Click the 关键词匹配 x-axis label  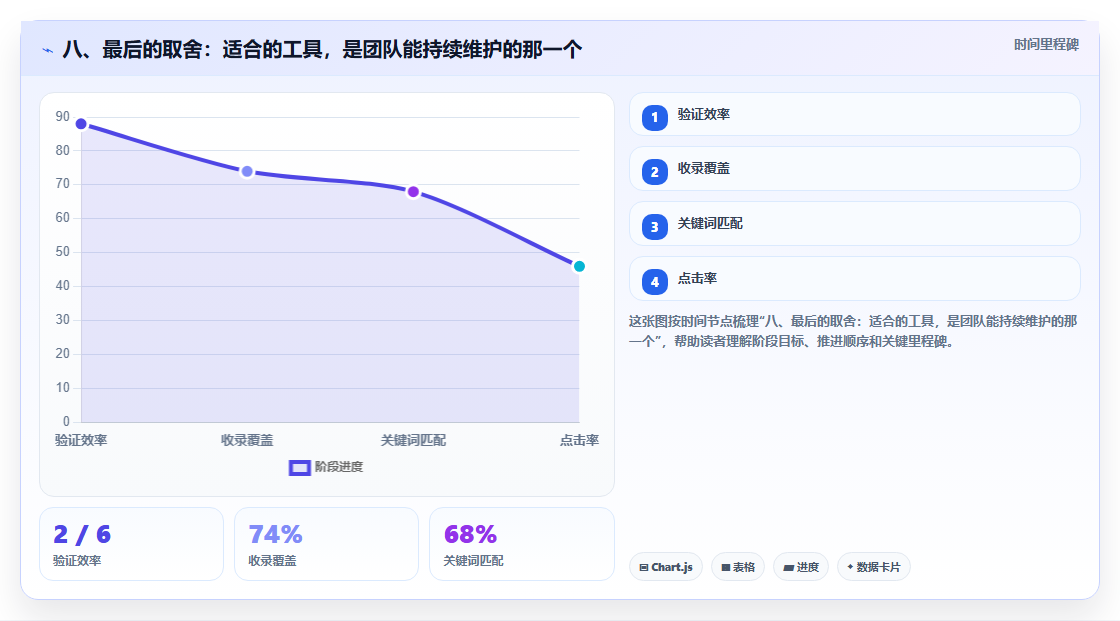(x=413, y=440)
